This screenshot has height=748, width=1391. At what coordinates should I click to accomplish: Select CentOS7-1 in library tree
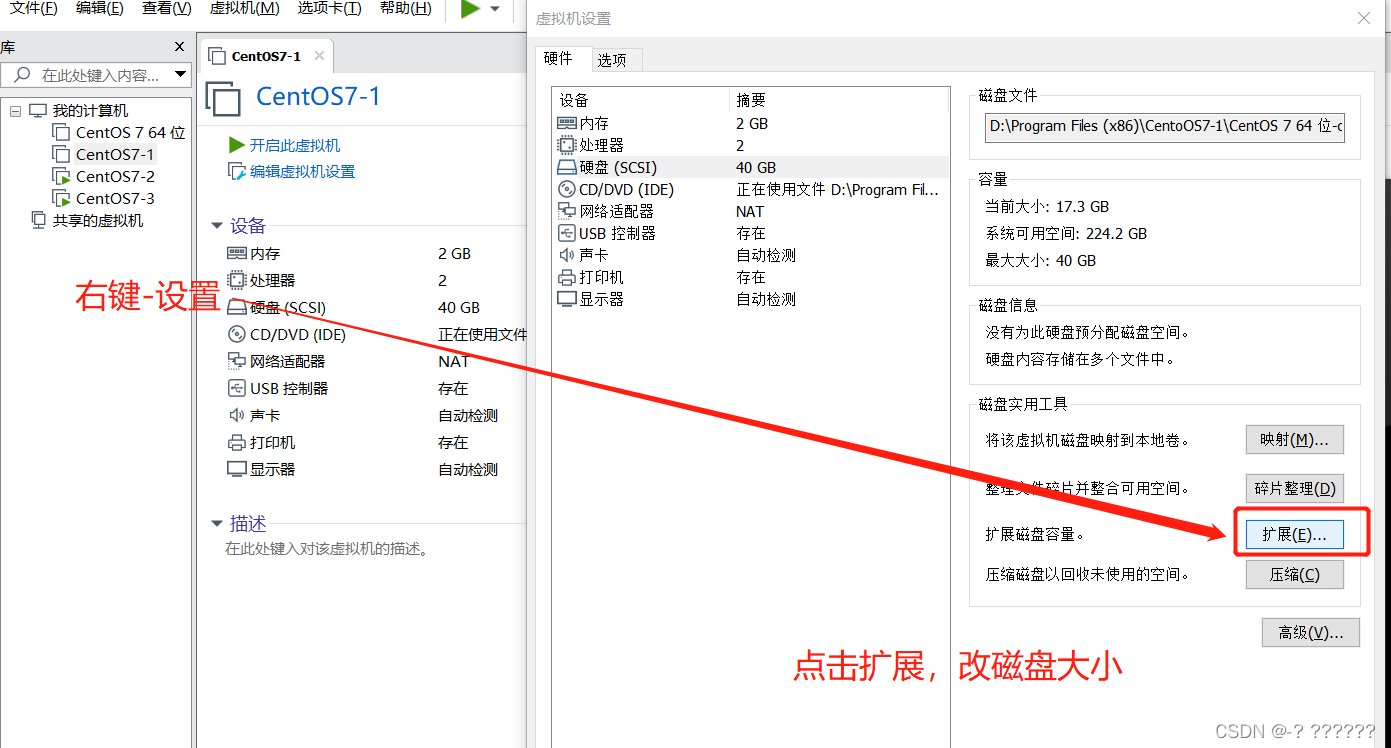[x=115, y=154]
